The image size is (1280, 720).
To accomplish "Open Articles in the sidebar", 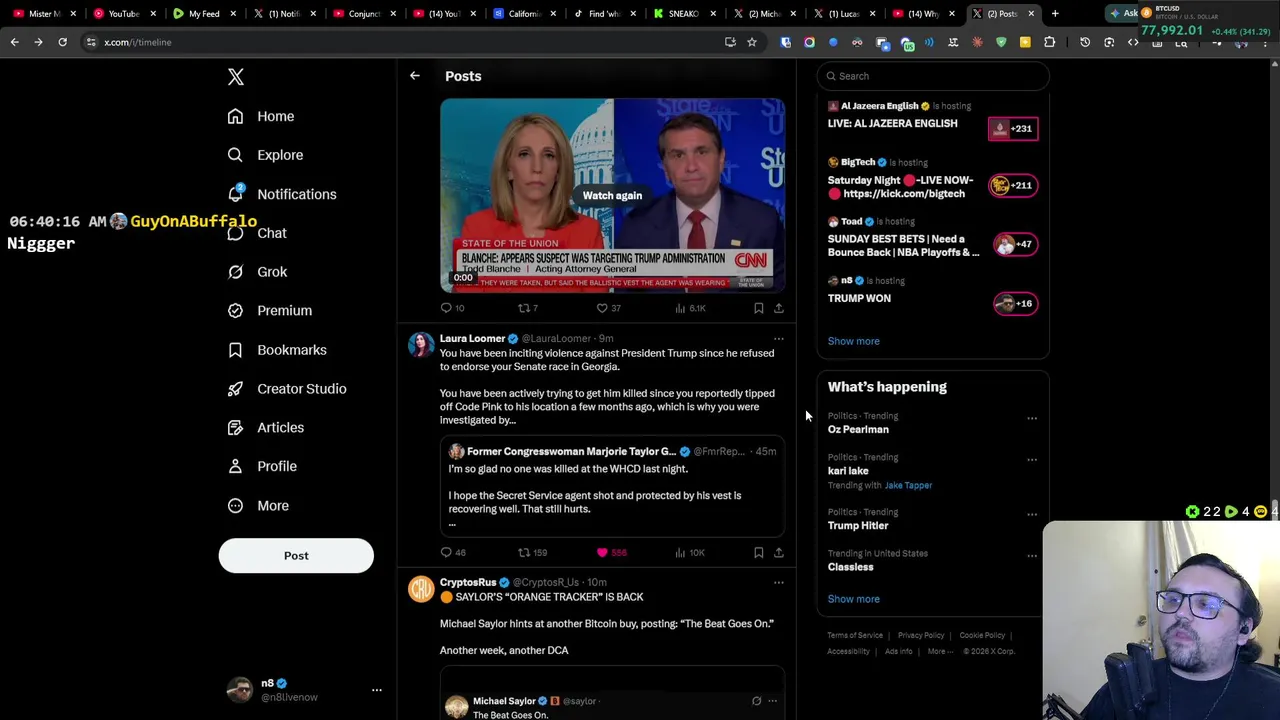I will (x=265, y=428).
